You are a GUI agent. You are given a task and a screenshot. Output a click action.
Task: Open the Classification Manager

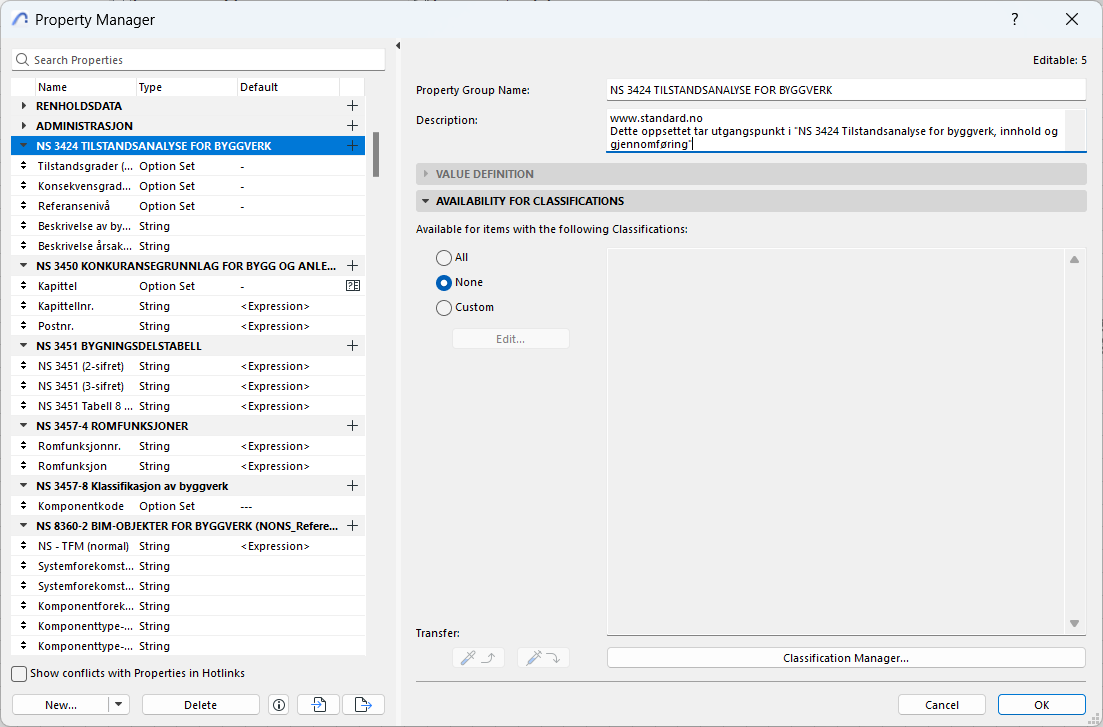(845, 658)
